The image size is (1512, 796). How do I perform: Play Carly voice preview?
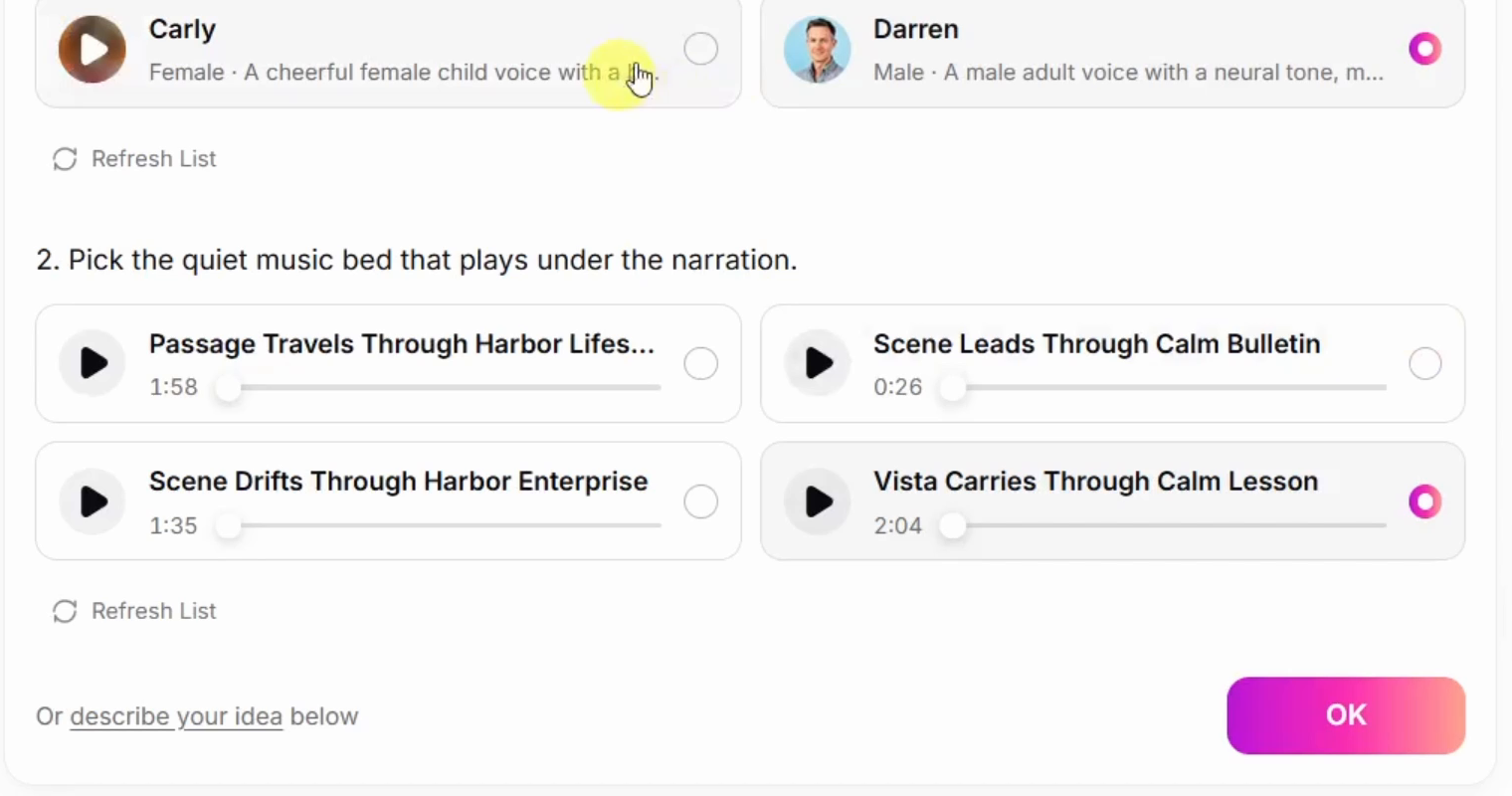93,49
